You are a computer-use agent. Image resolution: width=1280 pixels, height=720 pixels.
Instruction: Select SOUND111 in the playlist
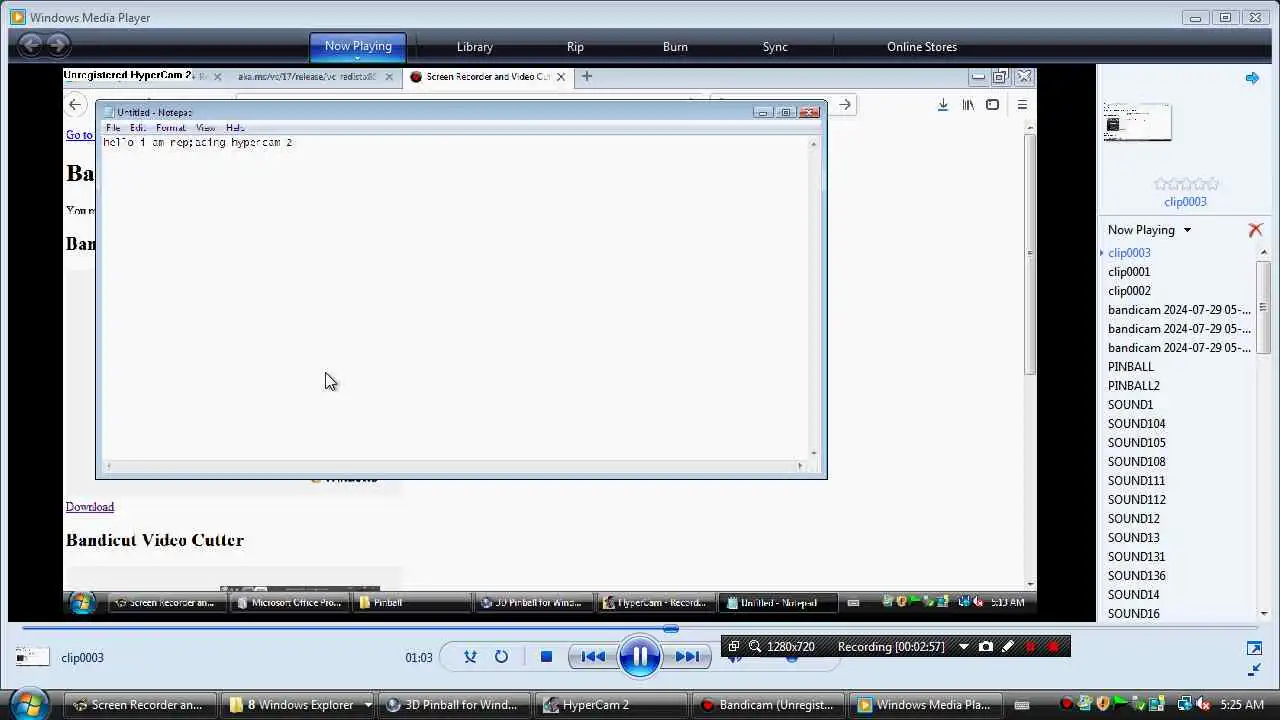(x=1136, y=481)
